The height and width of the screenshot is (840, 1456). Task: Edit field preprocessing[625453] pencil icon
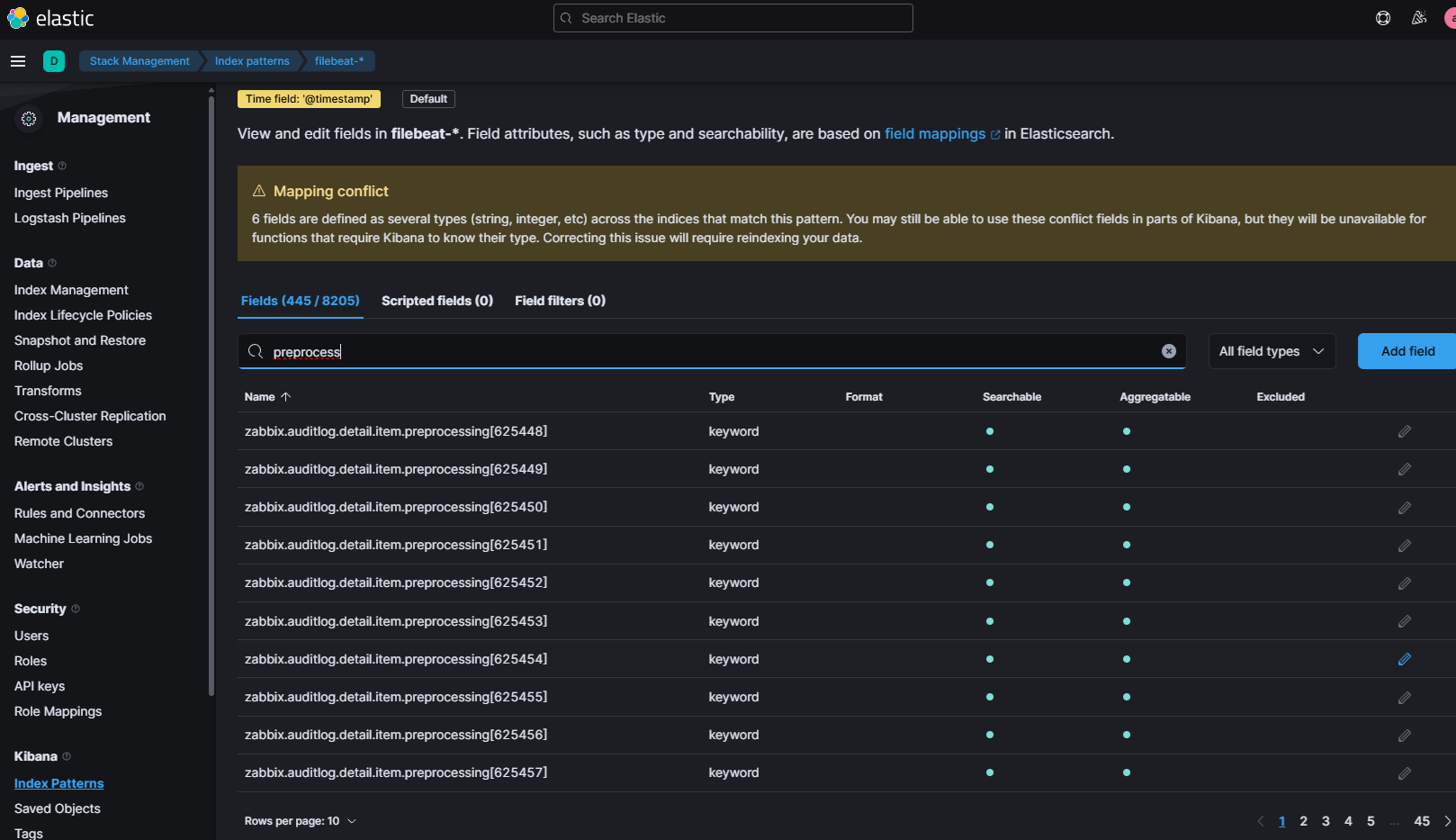pyautogui.click(x=1405, y=621)
